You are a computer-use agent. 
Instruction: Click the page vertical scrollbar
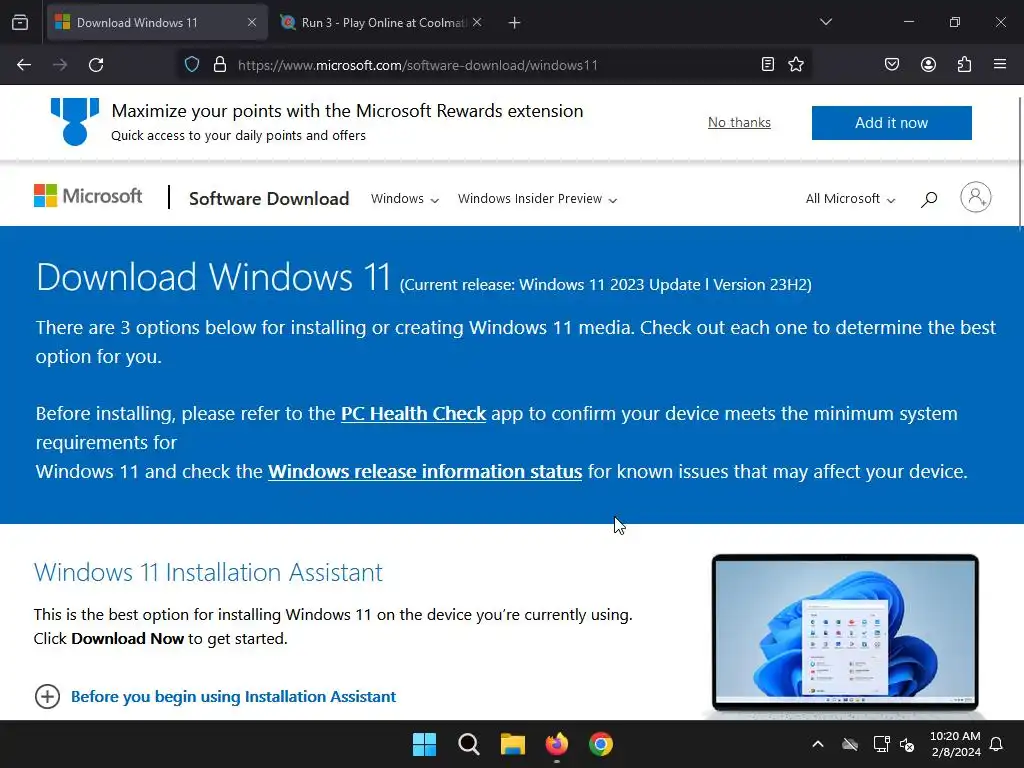coord(1020,163)
